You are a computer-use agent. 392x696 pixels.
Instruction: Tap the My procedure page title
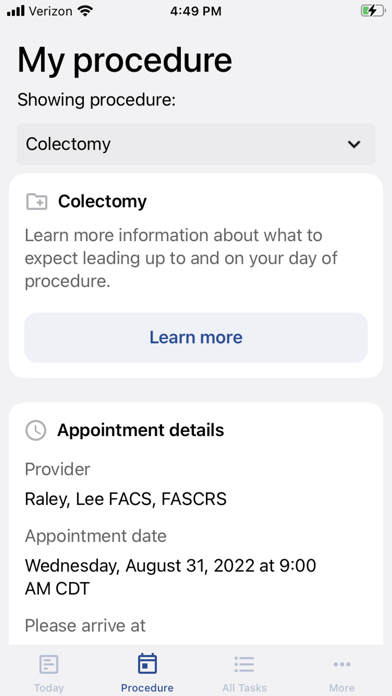[x=125, y=59]
